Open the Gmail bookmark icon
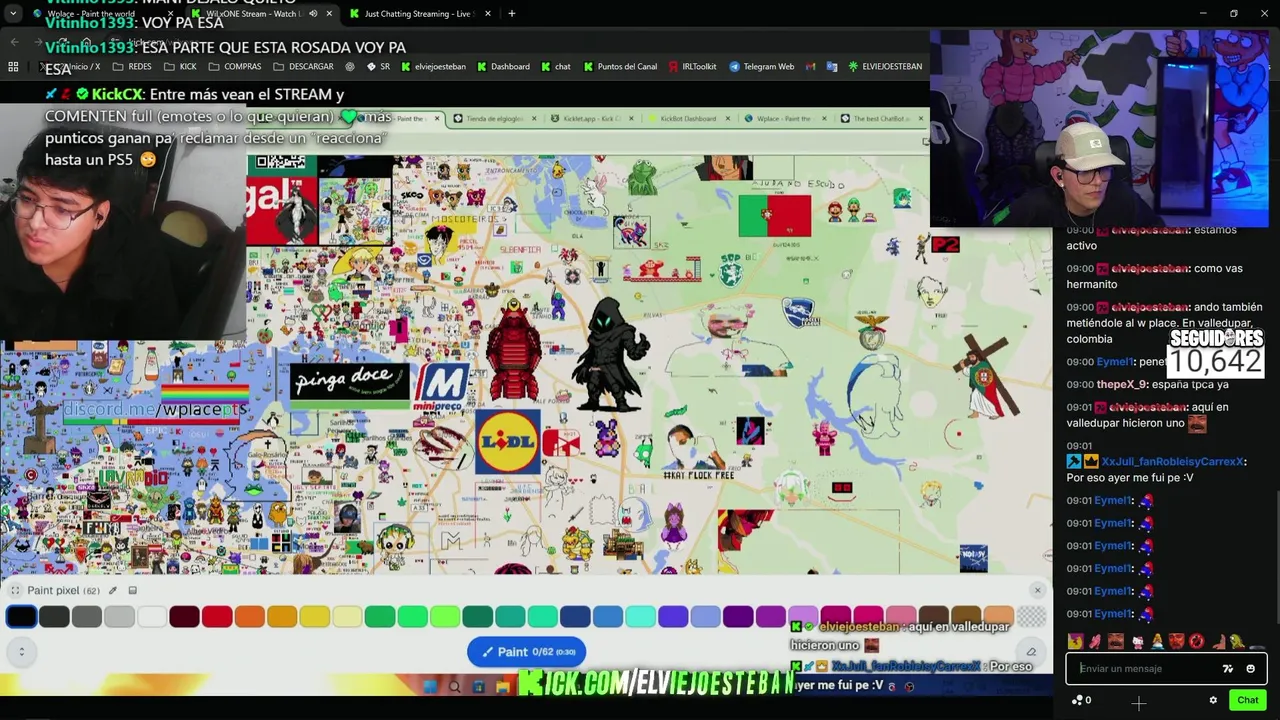 [812, 67]
